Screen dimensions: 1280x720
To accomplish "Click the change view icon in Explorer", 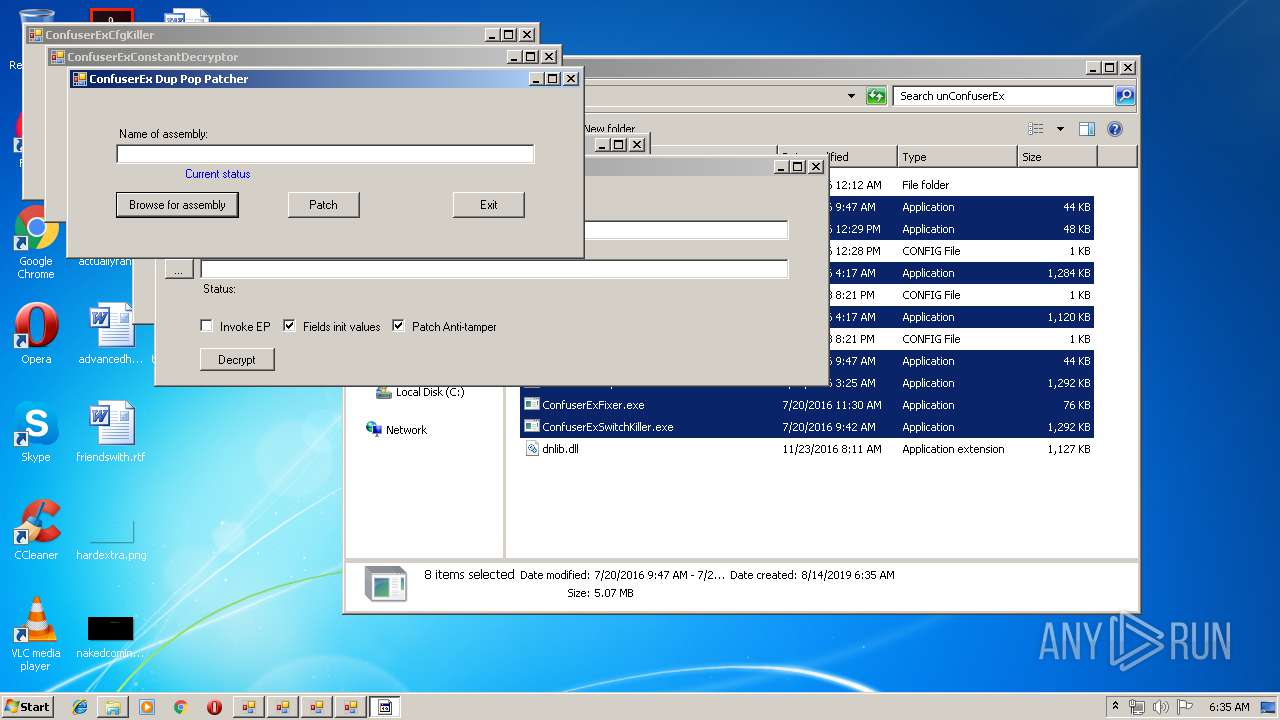I will [x=1036, y=129].
